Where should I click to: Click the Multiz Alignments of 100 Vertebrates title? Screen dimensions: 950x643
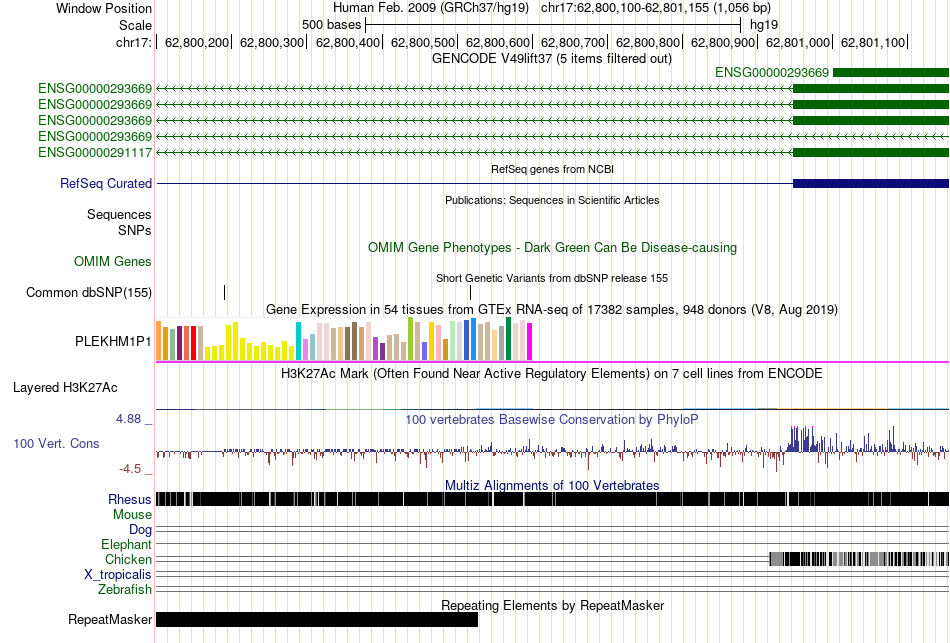552,485
